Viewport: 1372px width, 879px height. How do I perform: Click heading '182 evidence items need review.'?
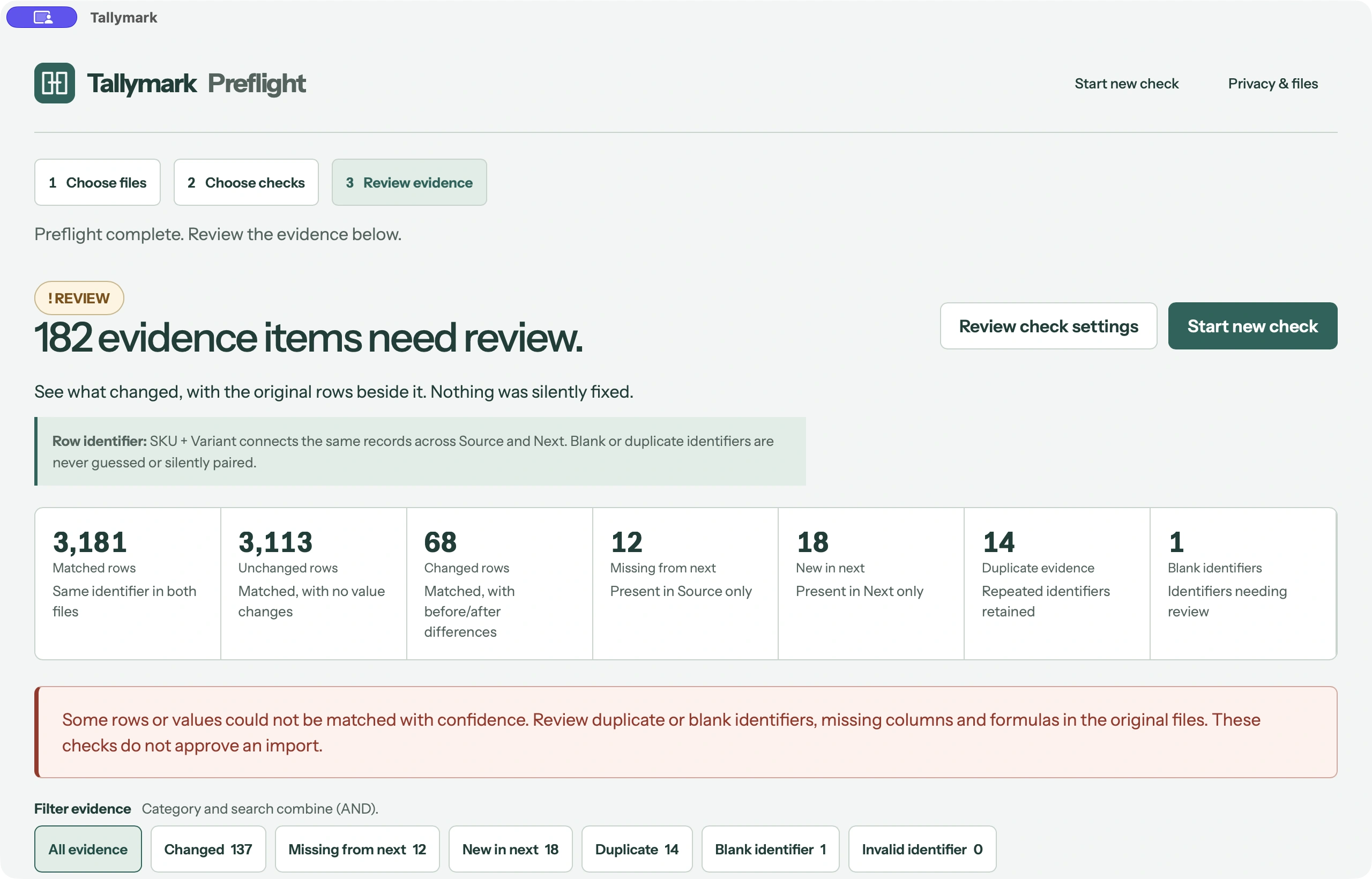click(308, 337)
